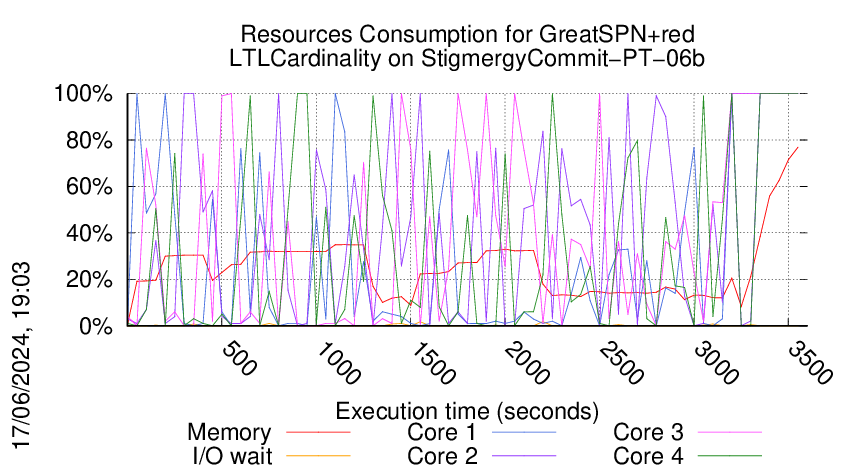This screenshot has height=475, width=850.
Task: Click the green Core 4 legend line sample
Action: pos(730,456)
